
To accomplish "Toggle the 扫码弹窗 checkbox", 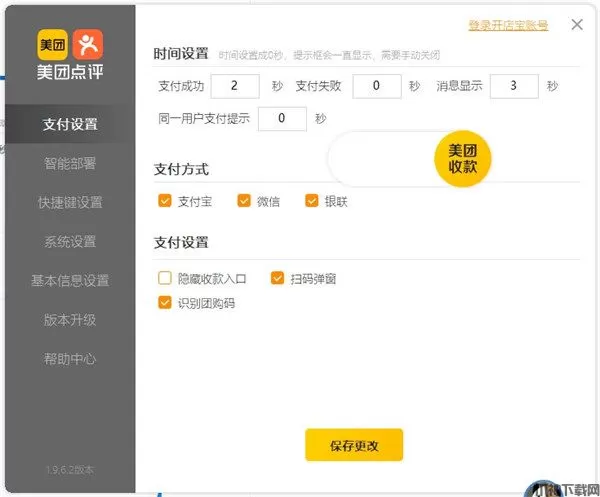I will click(277, 278).
